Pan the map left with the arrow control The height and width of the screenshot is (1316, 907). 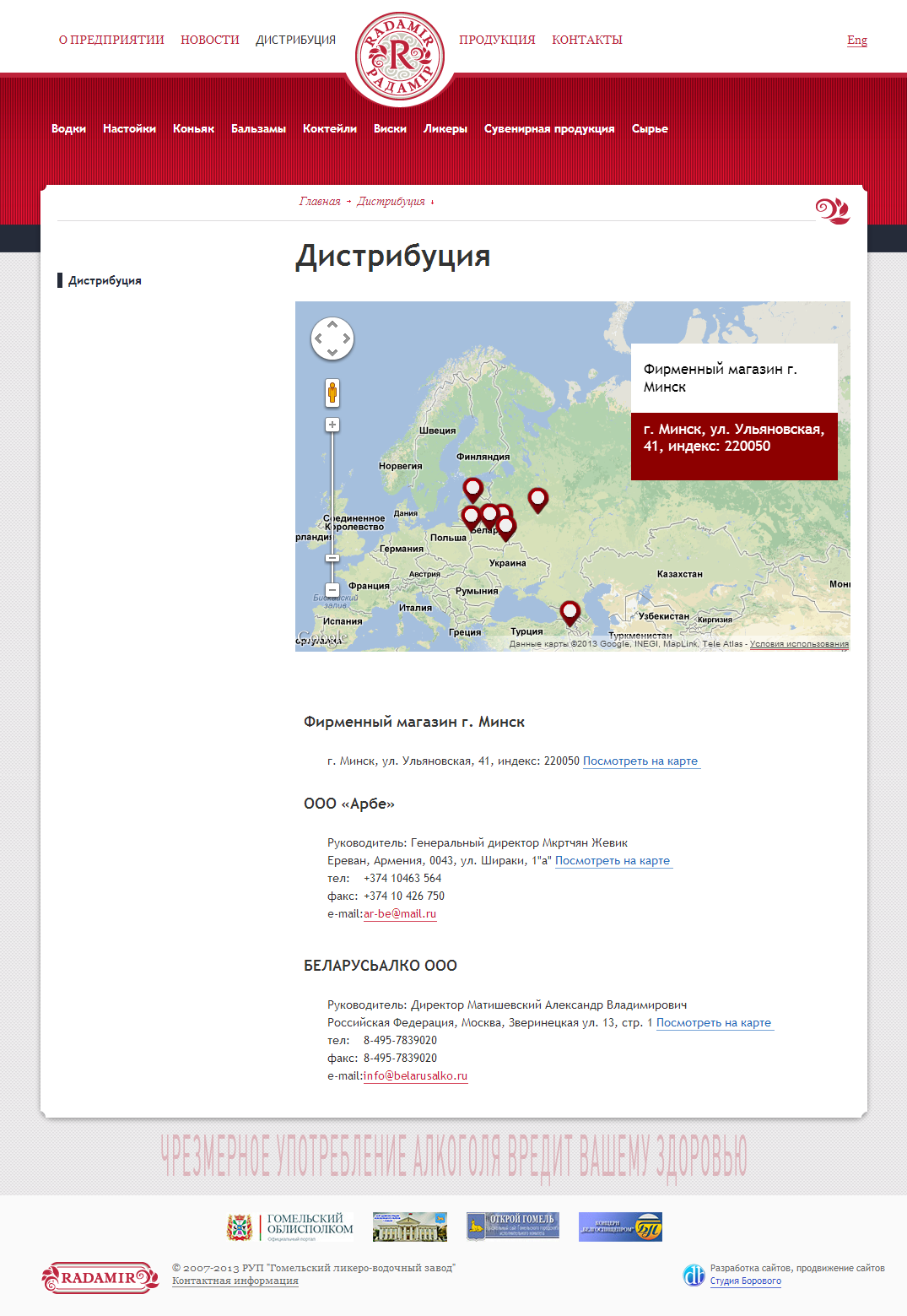point(318,338)
